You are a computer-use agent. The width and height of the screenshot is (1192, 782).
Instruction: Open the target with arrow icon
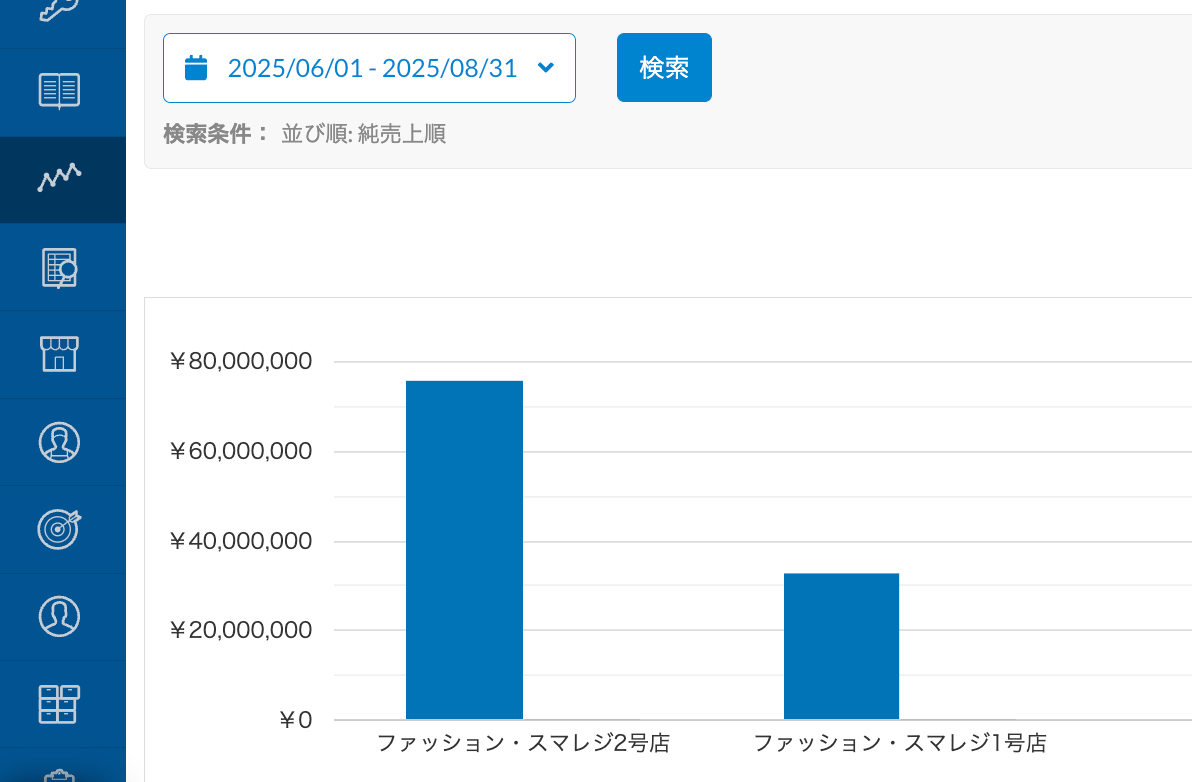coord(59,529)
